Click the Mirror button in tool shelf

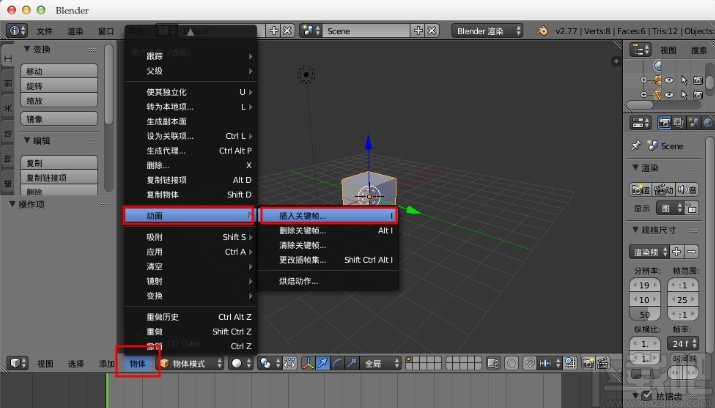coord(59,119)
